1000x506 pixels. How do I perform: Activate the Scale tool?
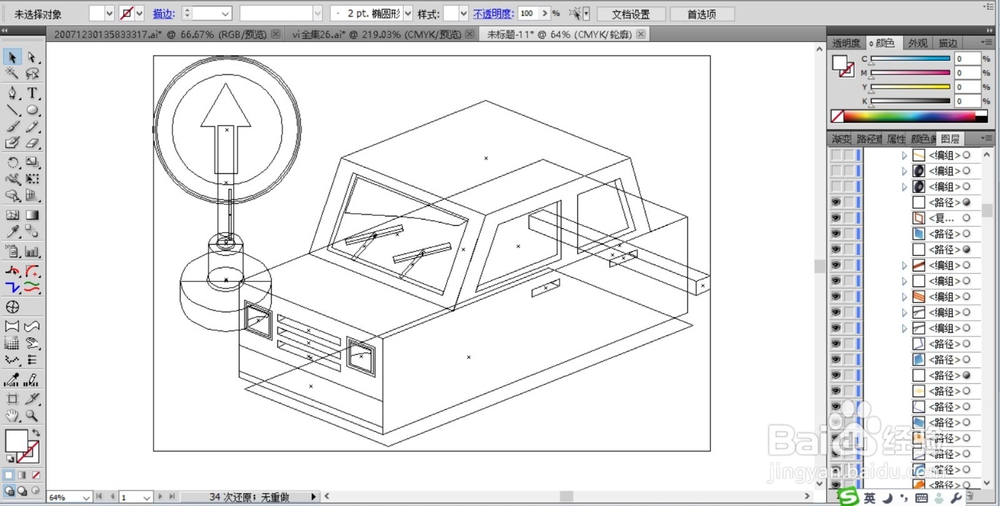[x=33, y=163]
